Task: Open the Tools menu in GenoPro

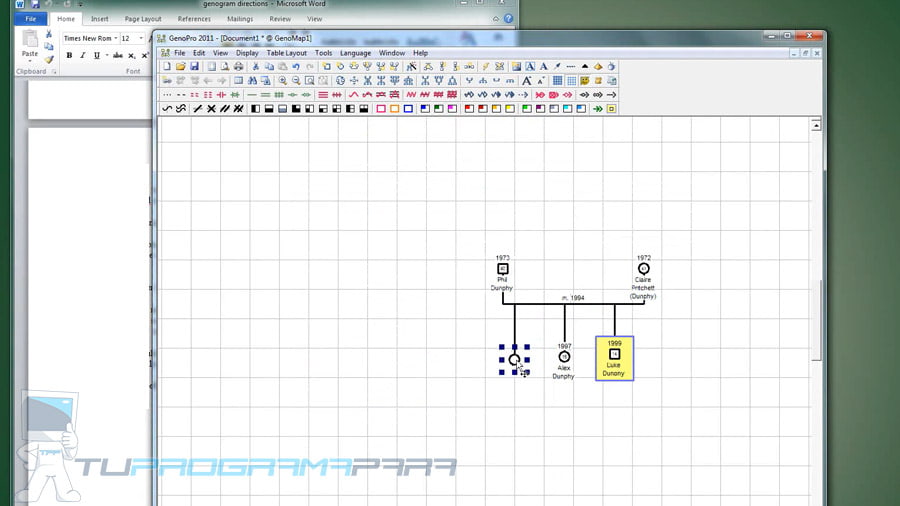Action: click(323, 53)
